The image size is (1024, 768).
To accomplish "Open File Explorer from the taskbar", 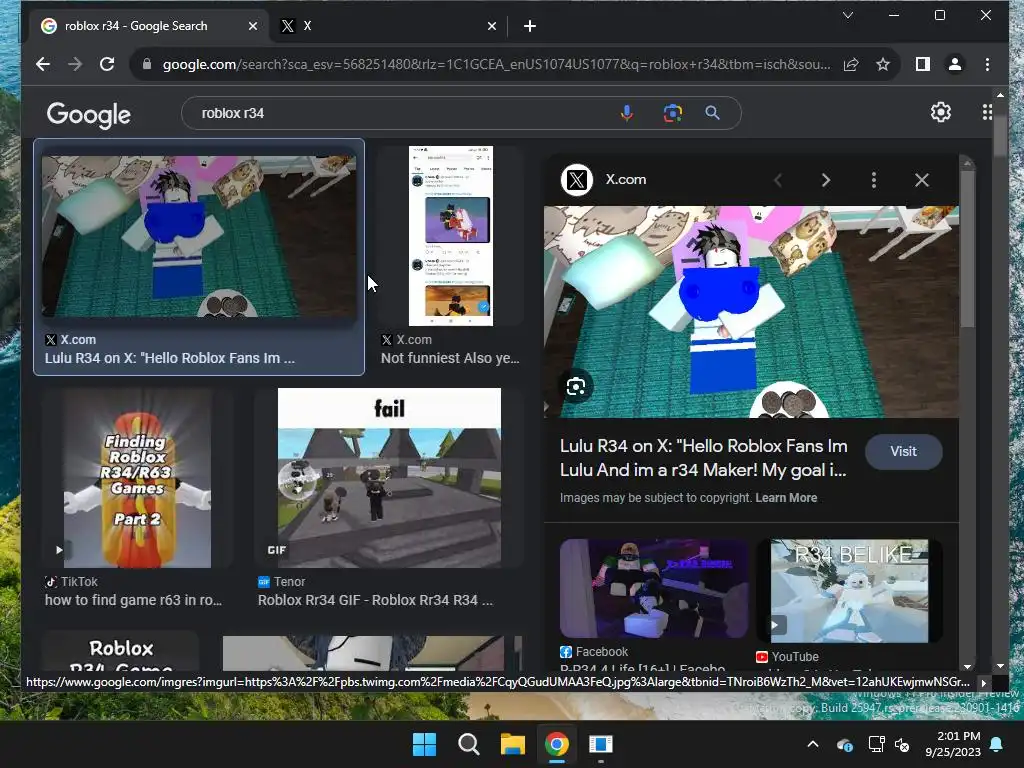I will tap(513, 744).
